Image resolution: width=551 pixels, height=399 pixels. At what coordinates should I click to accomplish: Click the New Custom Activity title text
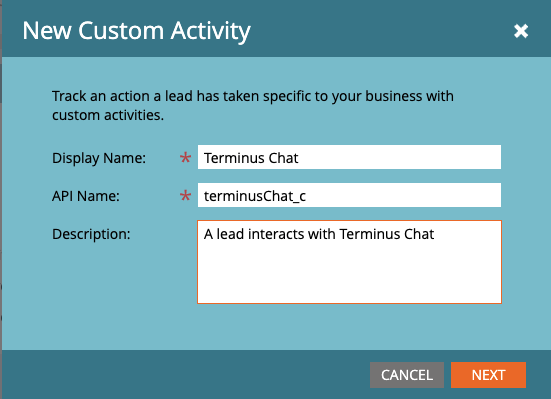(136, 31)
